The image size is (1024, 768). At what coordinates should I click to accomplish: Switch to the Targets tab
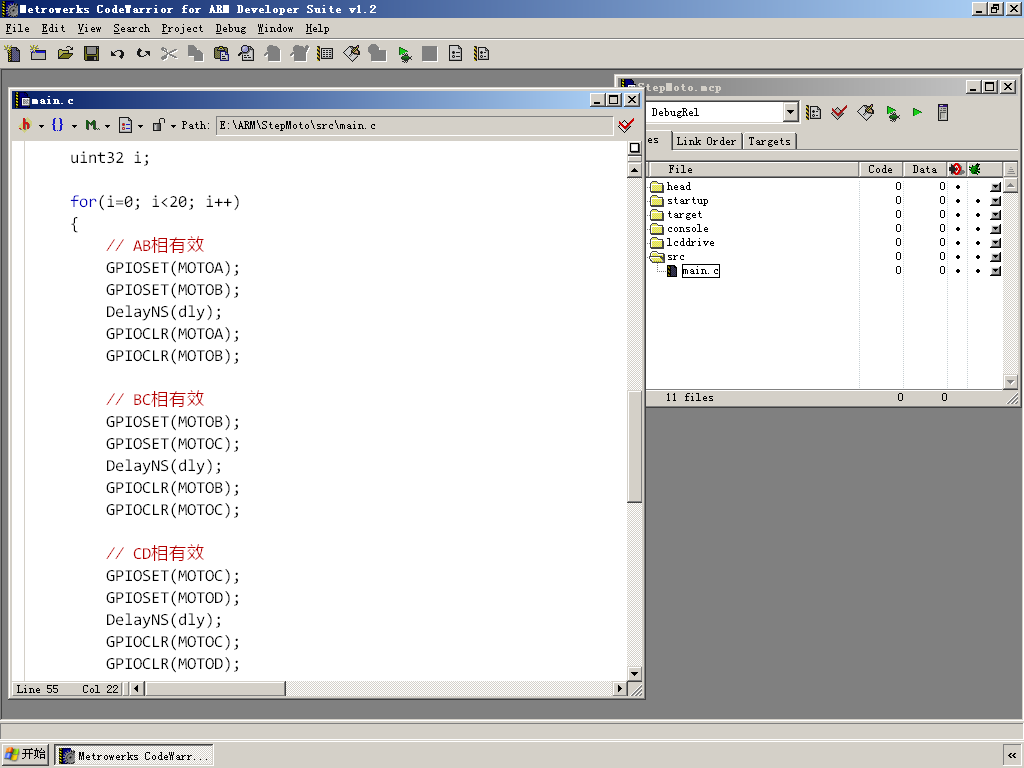[769, 141]
